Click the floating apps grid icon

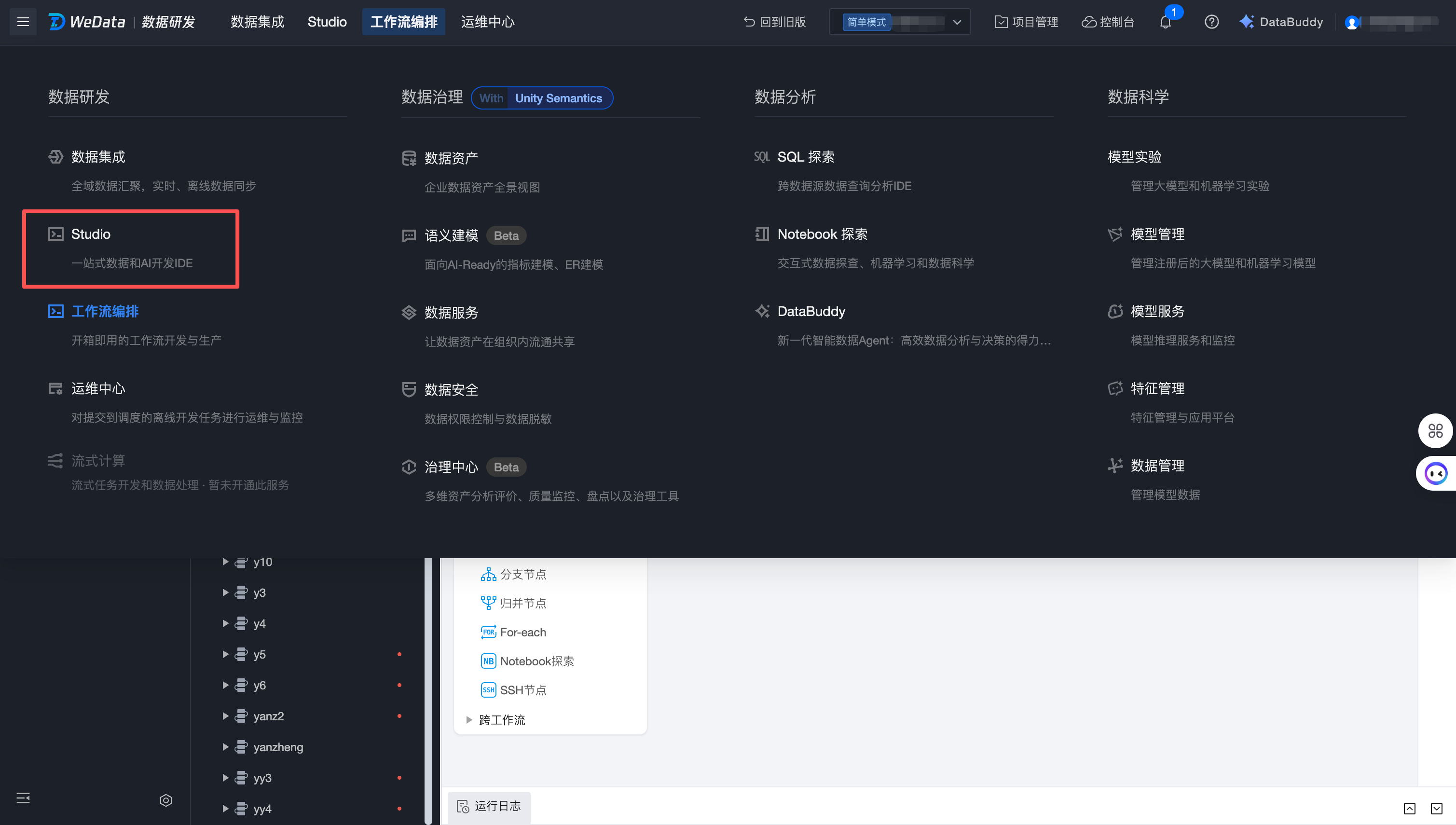(x=1435, y=431)
